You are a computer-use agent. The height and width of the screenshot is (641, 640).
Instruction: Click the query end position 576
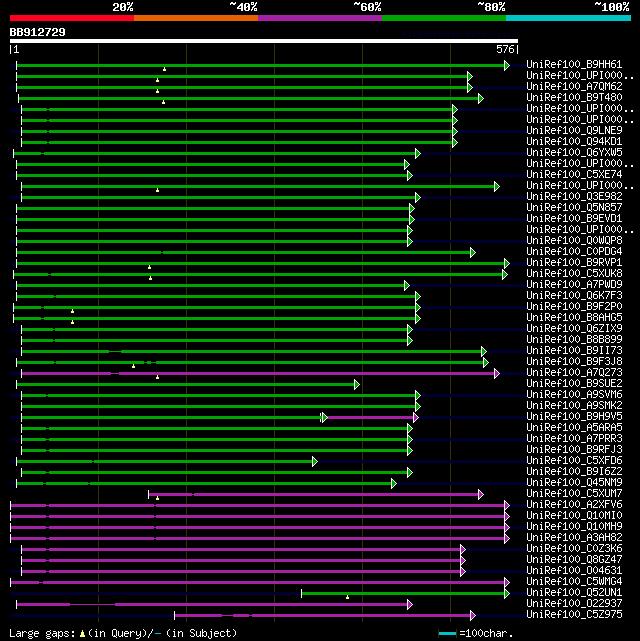tap(505, 49)
